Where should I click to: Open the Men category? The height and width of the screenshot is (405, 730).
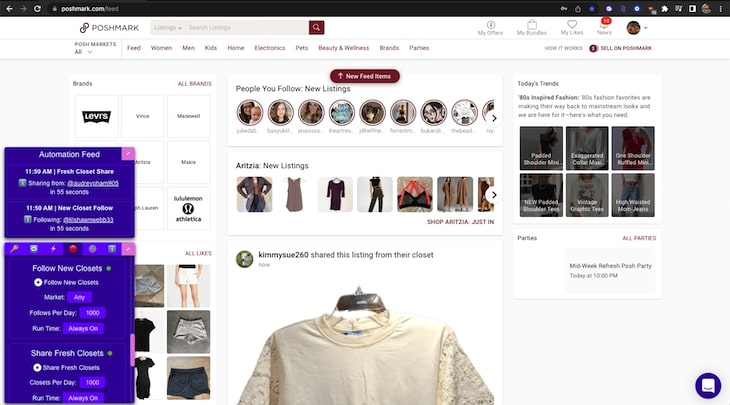coord(189,48)
